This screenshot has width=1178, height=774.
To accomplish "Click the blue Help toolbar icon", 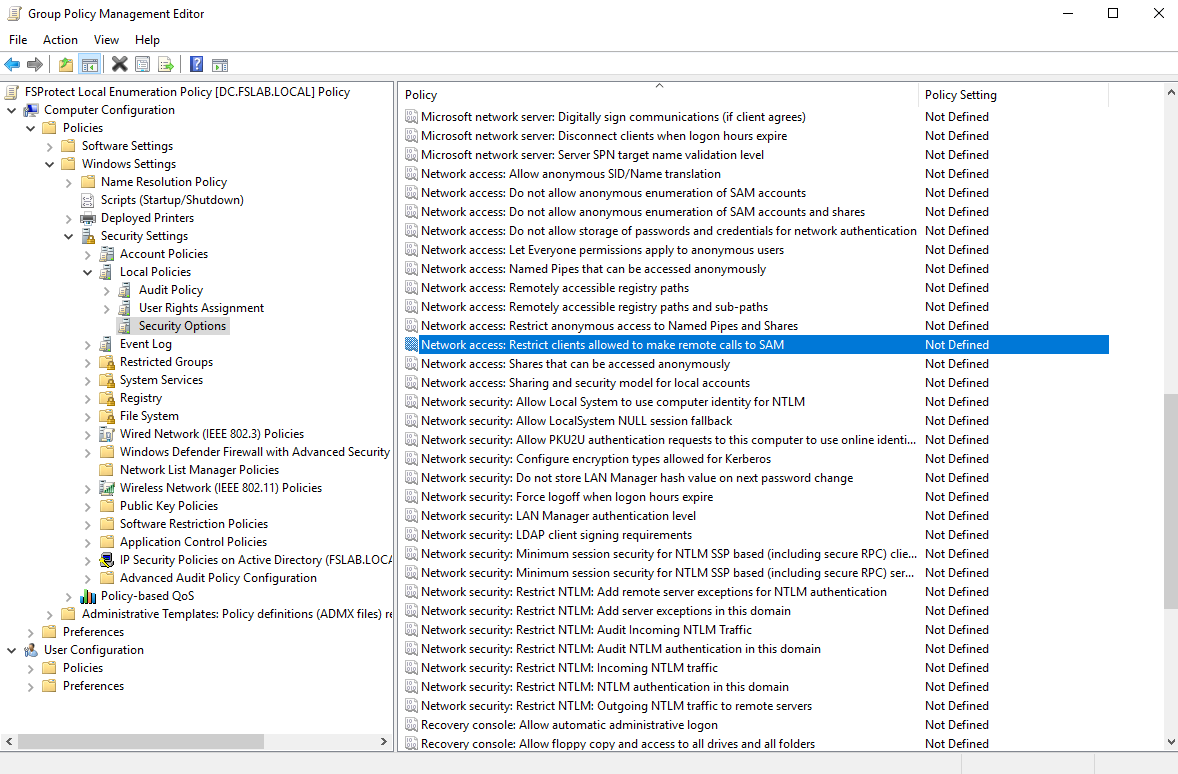I will pyautogui.click(x=196, y=65).
